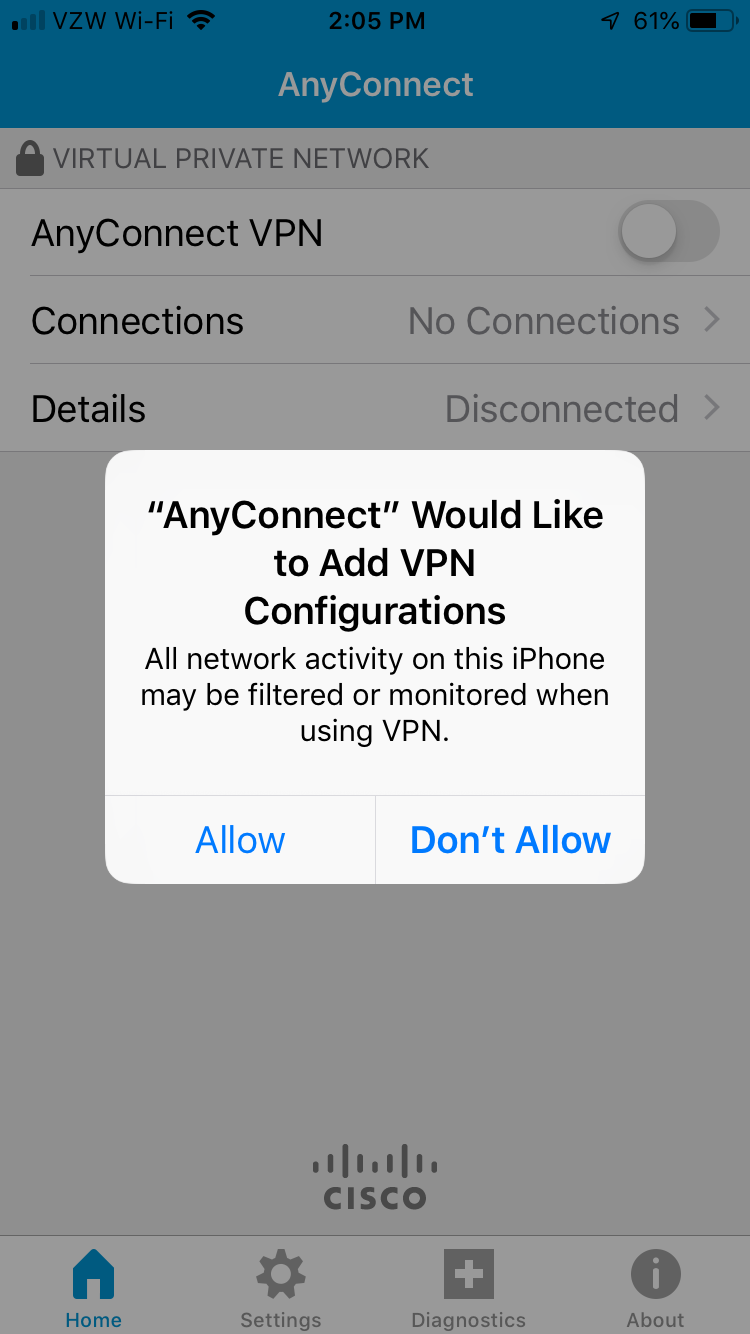Toggle the AnyConnect VPN switch
This screenshot has width=750, height=1334.
pyautogui.click(x=669, y=232)
